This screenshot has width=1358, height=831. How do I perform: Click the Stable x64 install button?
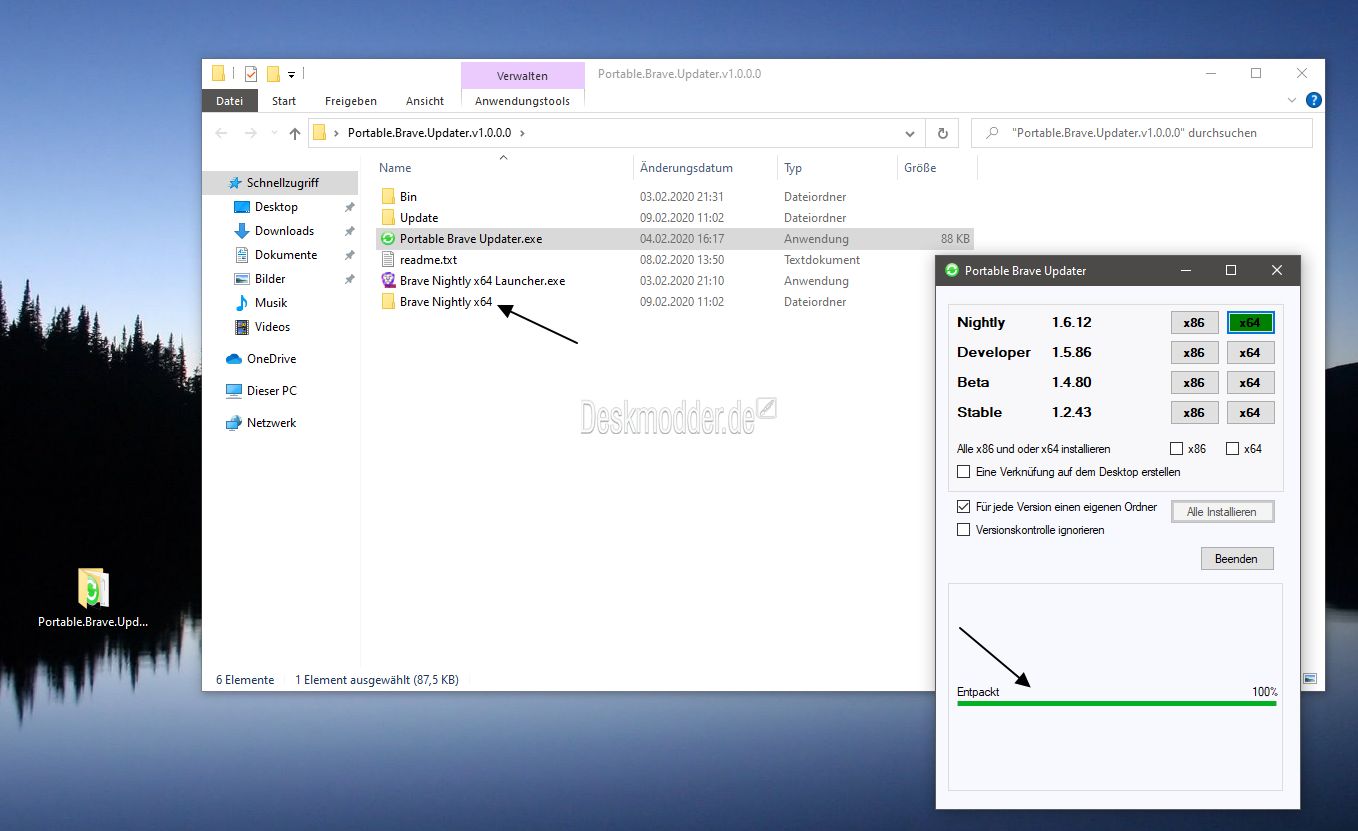(x=1250, y=412)
